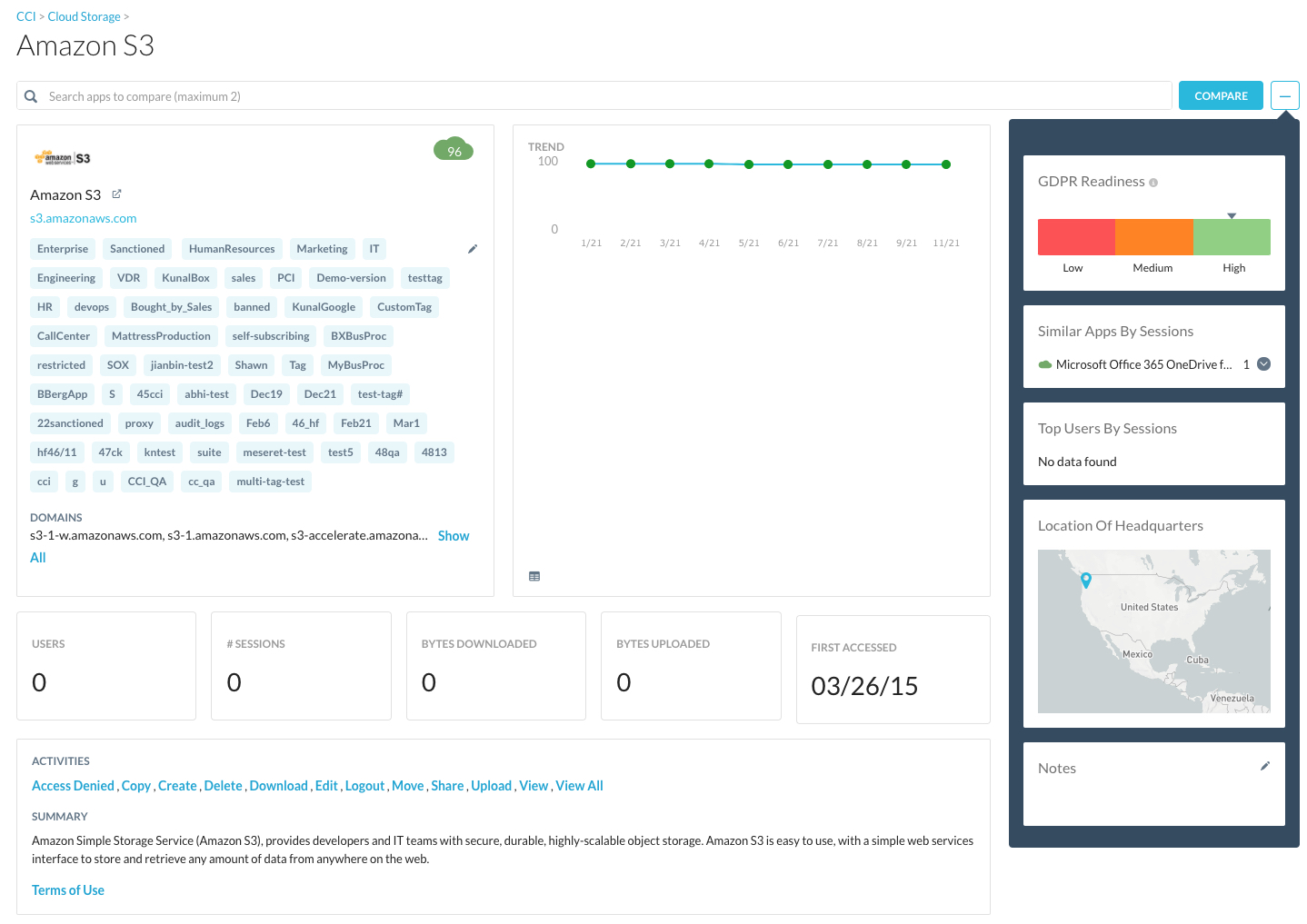Focus the search apps to compare field
This screenshot has height=924, width=1307.
[x=594, y=96]
